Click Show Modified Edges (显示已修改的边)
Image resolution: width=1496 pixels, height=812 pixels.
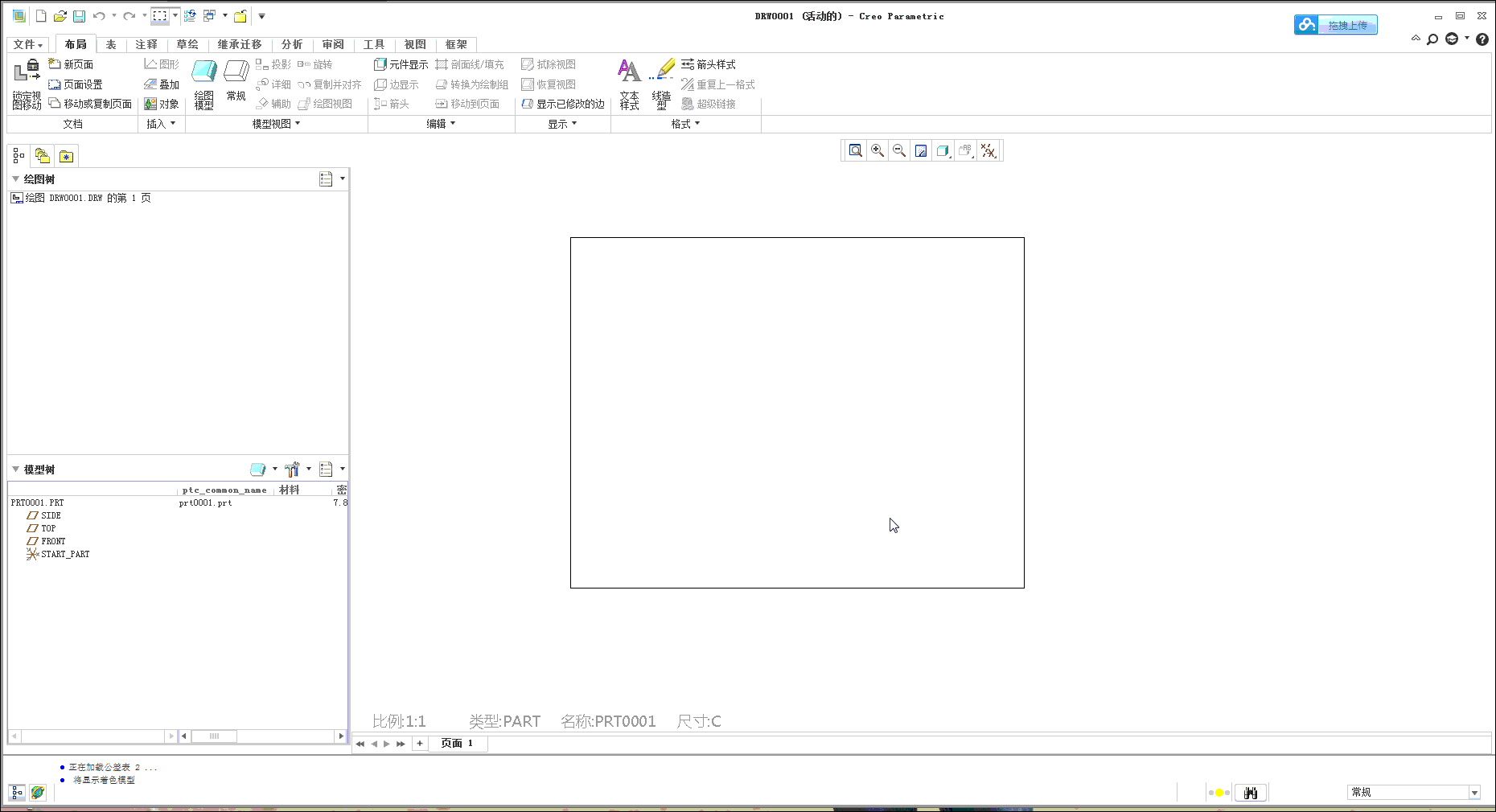563,104
